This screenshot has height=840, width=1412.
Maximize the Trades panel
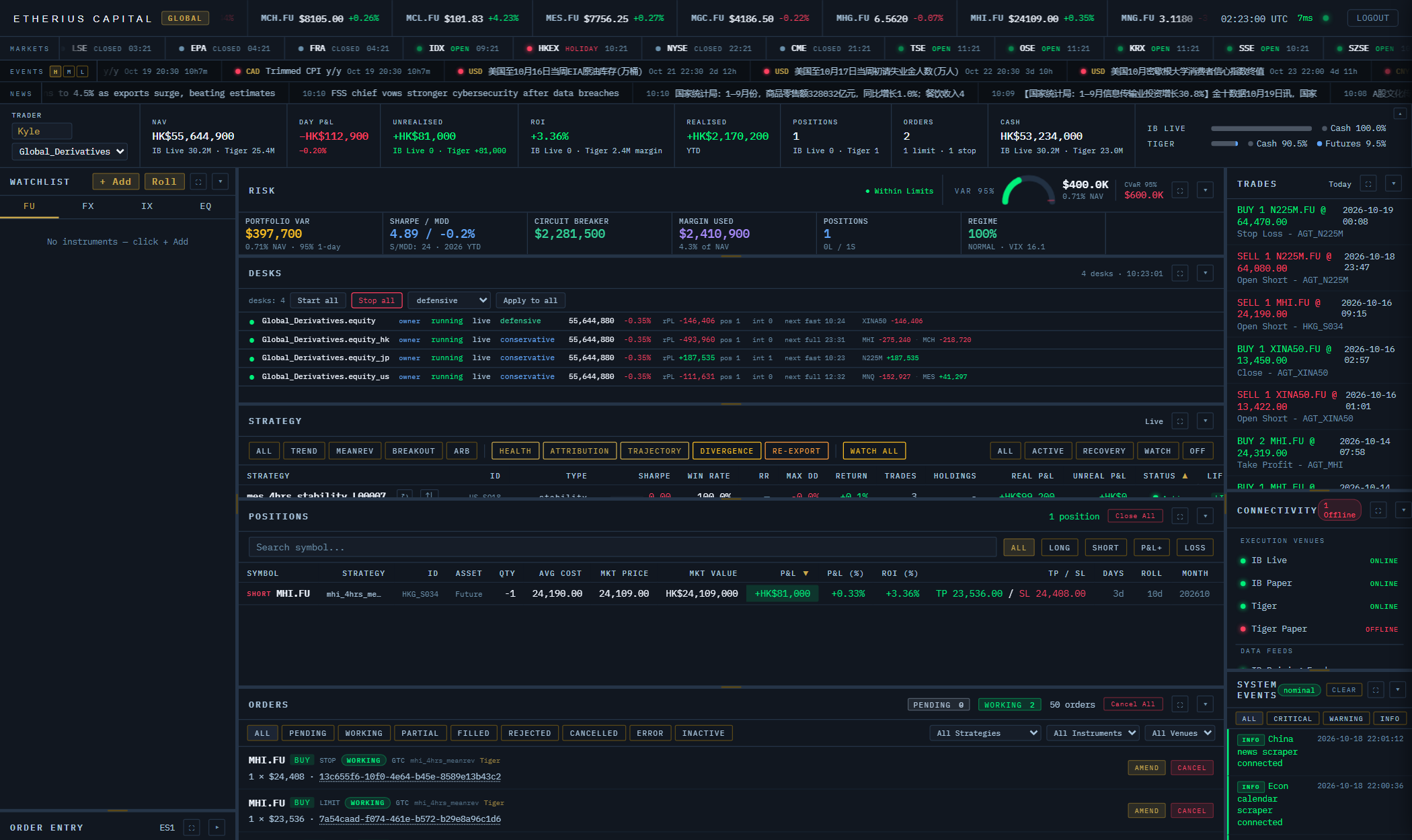(1368, 183)
